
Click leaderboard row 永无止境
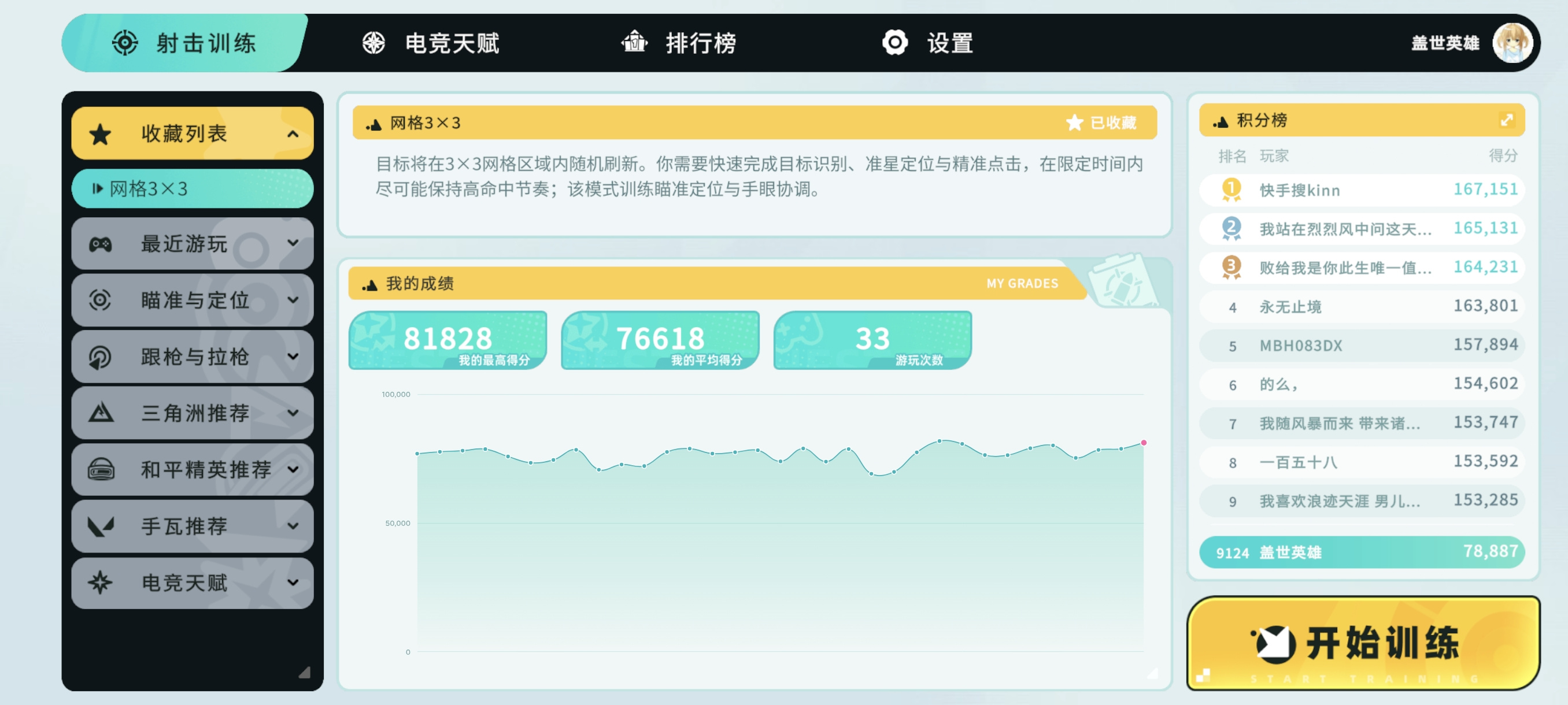1362,307
